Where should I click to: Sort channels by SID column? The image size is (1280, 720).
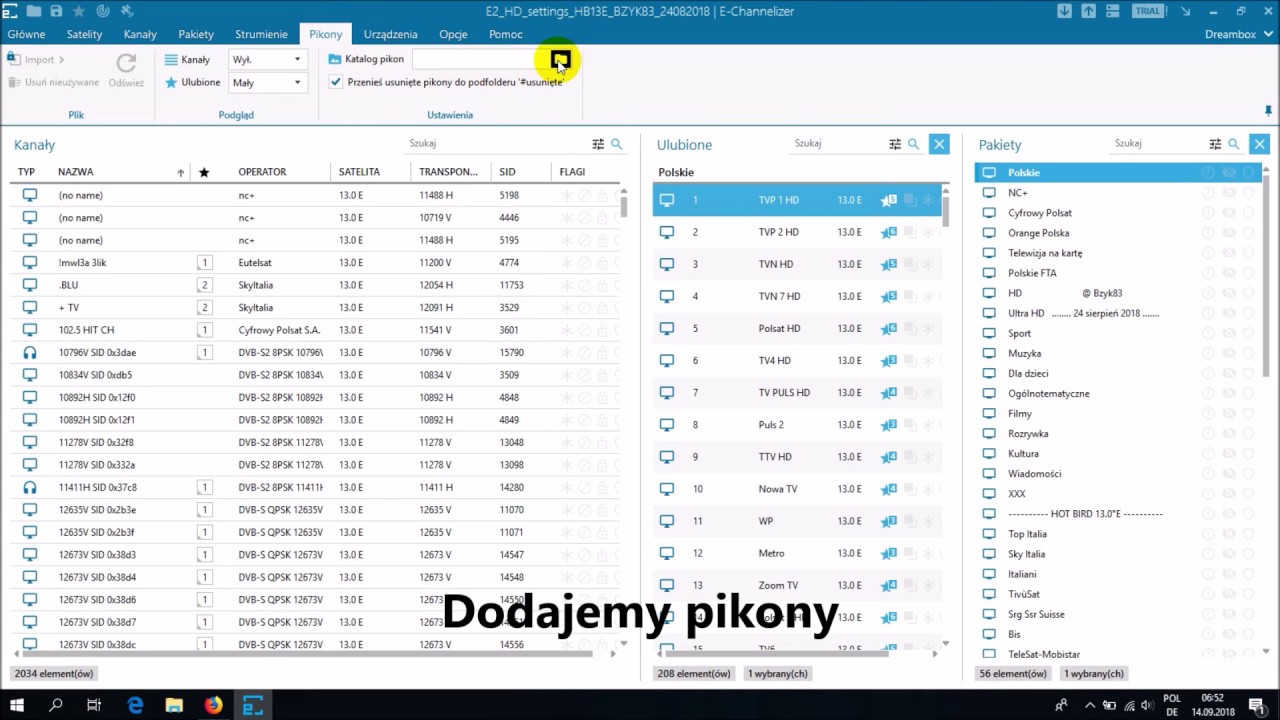click(x=507, y=172)
